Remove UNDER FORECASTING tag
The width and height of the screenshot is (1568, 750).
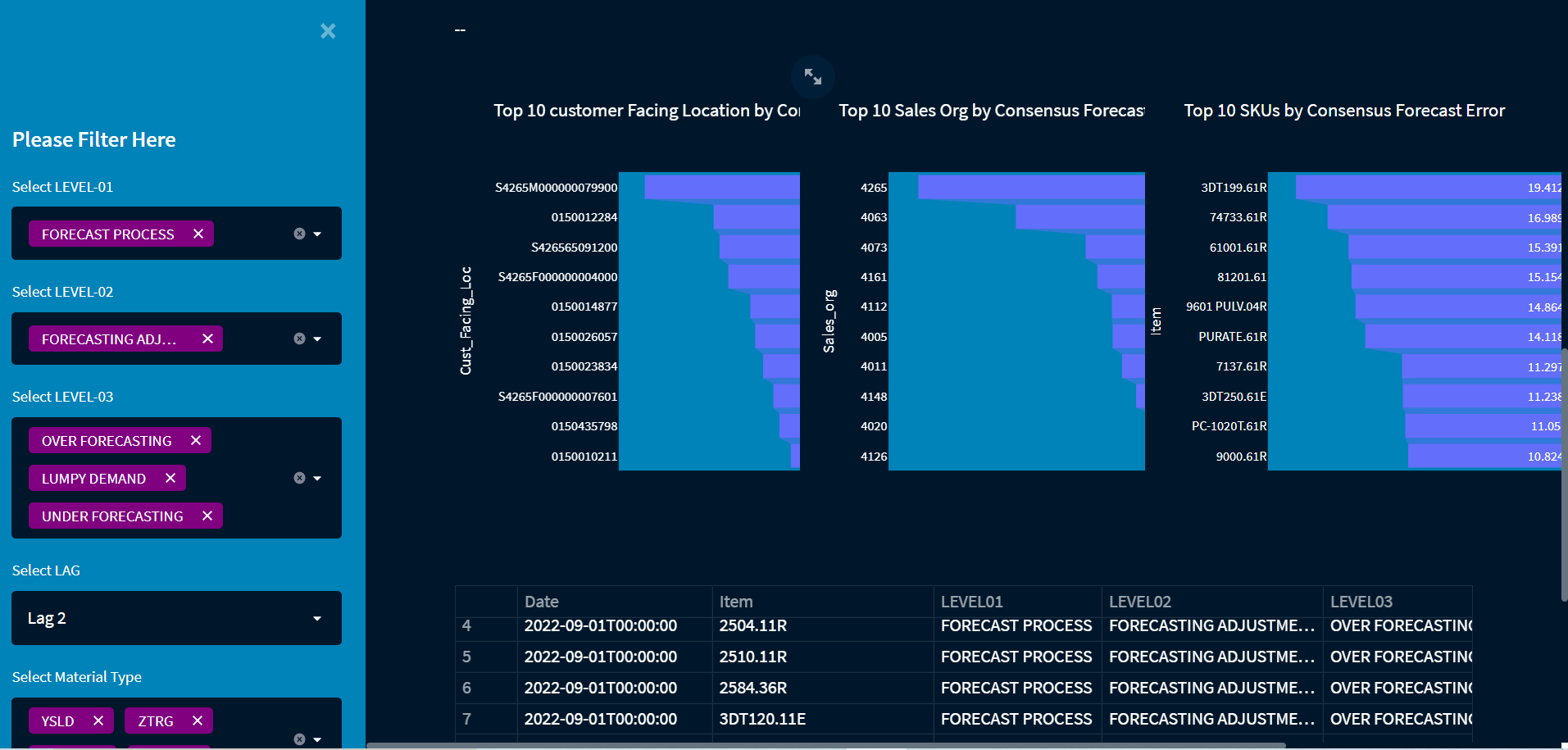(x=207, y=516)
